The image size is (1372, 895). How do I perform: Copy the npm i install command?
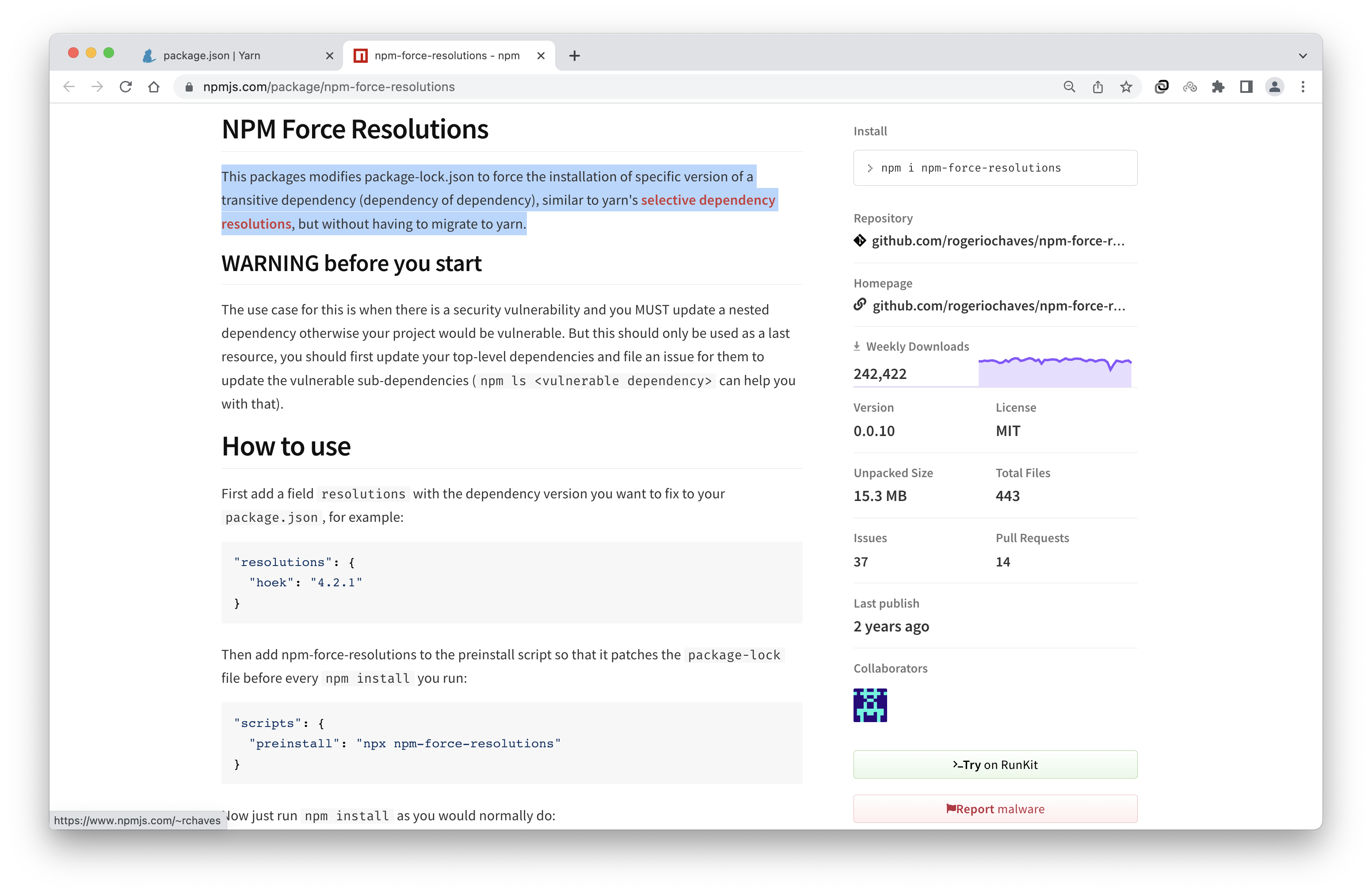tap(995, 168)
